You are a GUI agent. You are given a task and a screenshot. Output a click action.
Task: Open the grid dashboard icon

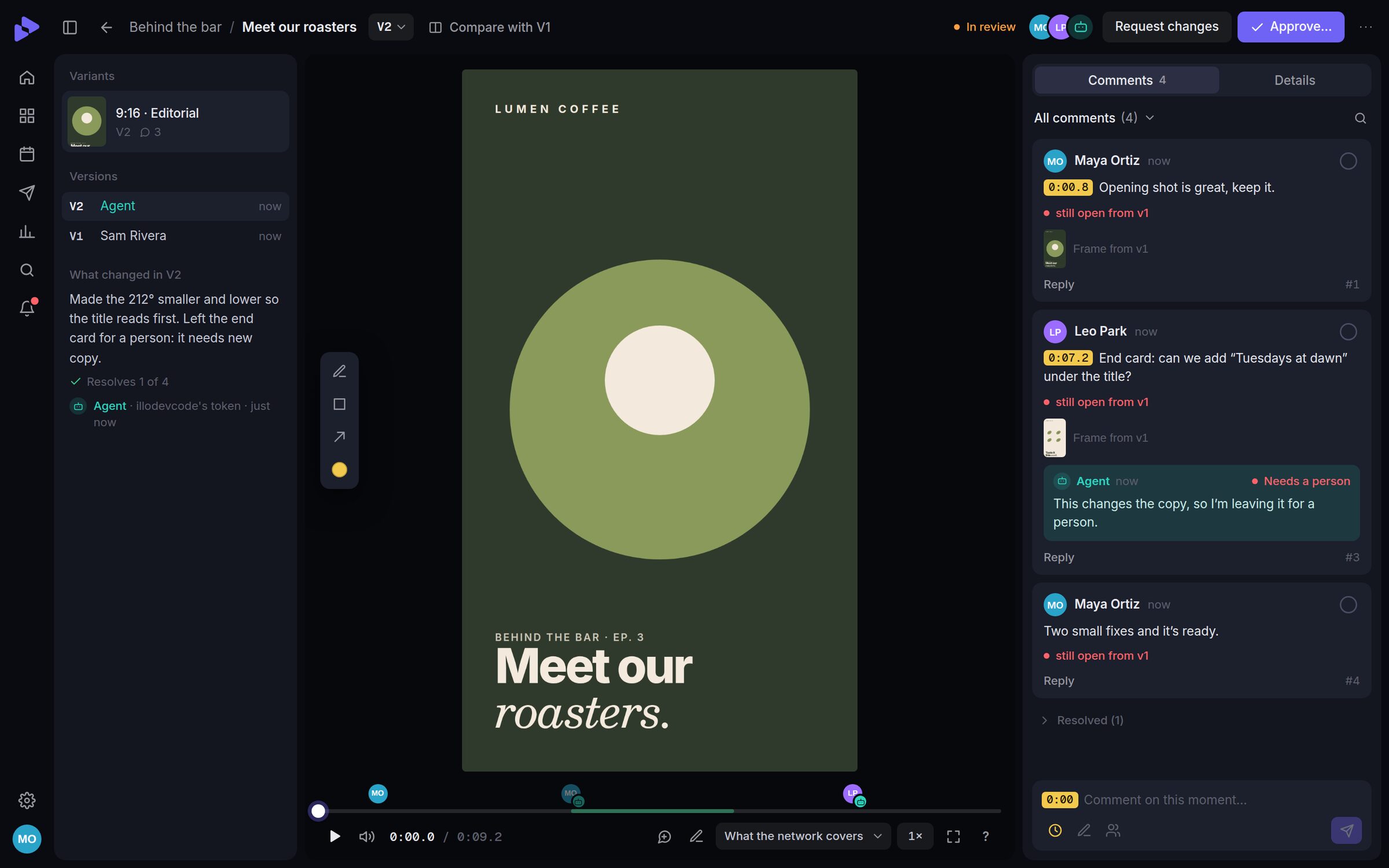27,116
